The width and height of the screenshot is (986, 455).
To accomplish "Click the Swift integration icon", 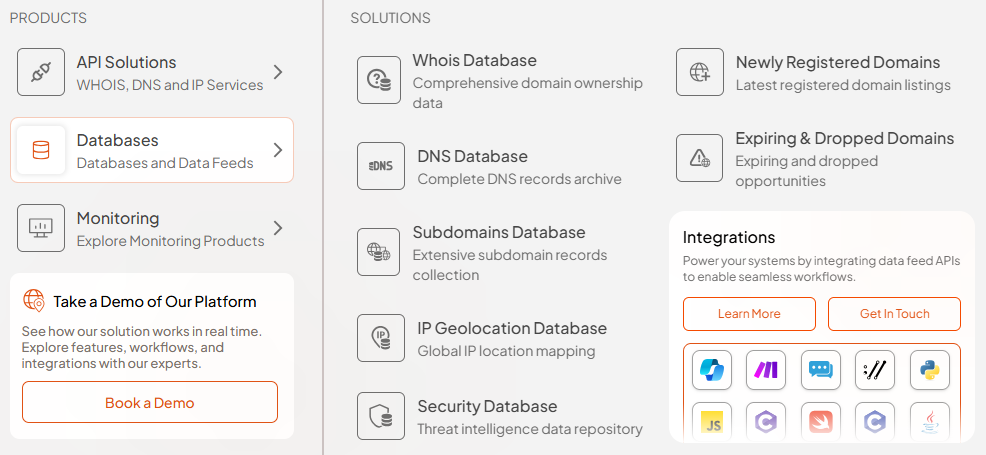I will tap(820, 422).
